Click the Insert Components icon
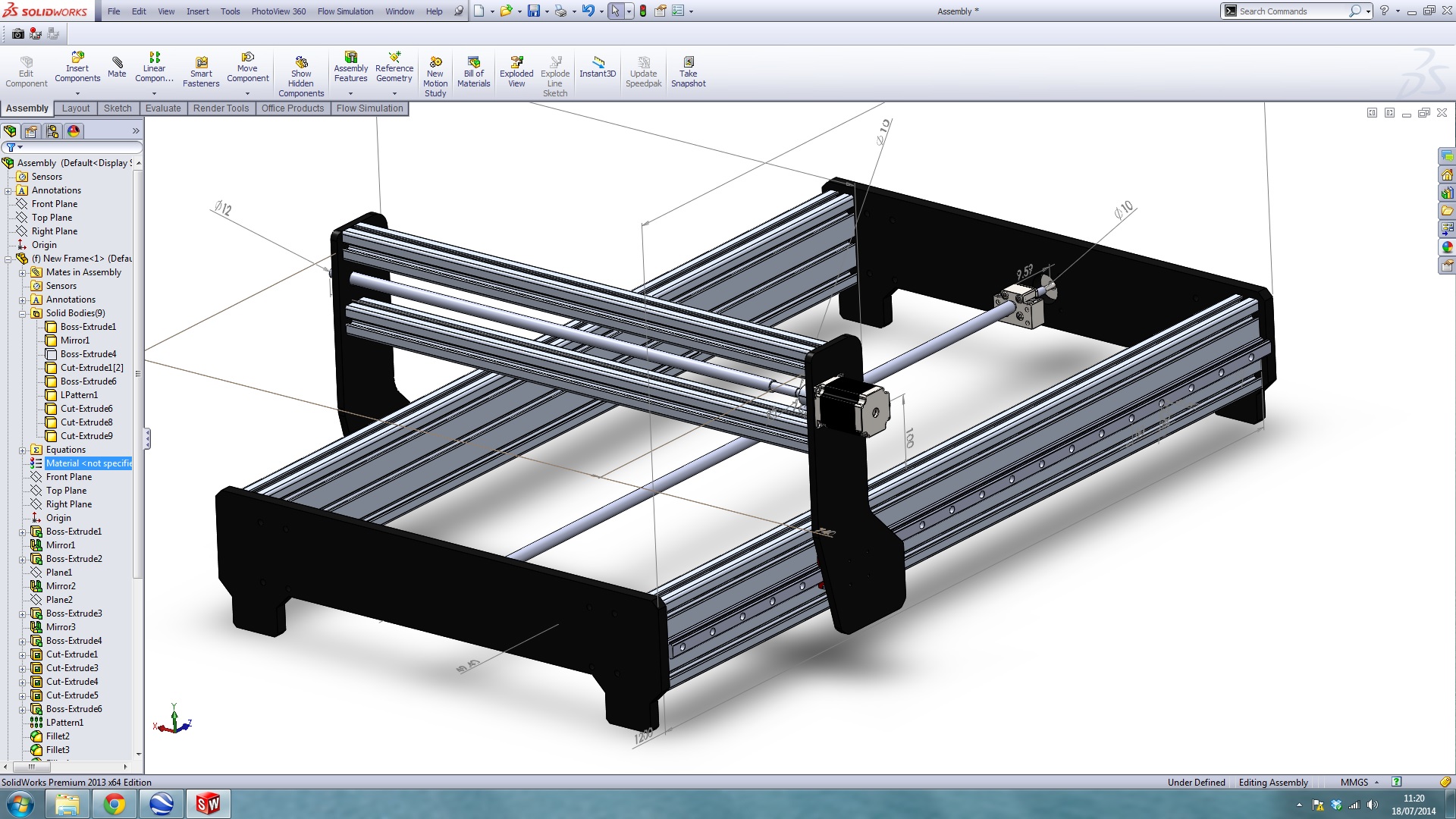Image resolution: width=1456 pixels, height=819 pixels. (x=77, y=58)
